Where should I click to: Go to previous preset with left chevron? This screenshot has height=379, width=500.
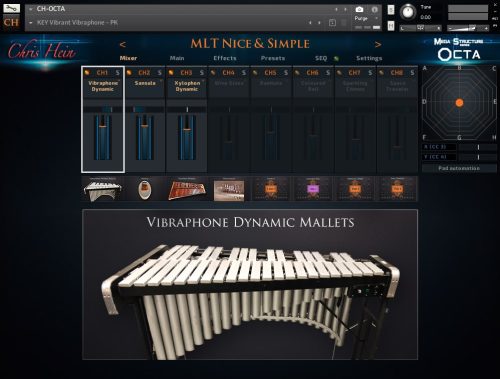tap(122, 44)
